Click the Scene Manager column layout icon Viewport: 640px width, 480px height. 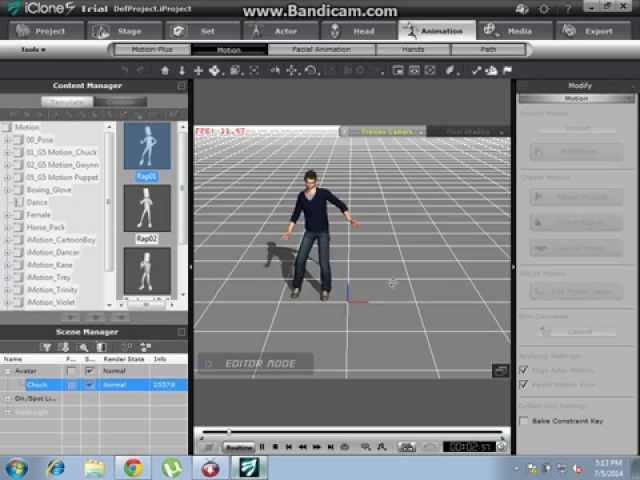pyautogui.click(x=101, y=347)
